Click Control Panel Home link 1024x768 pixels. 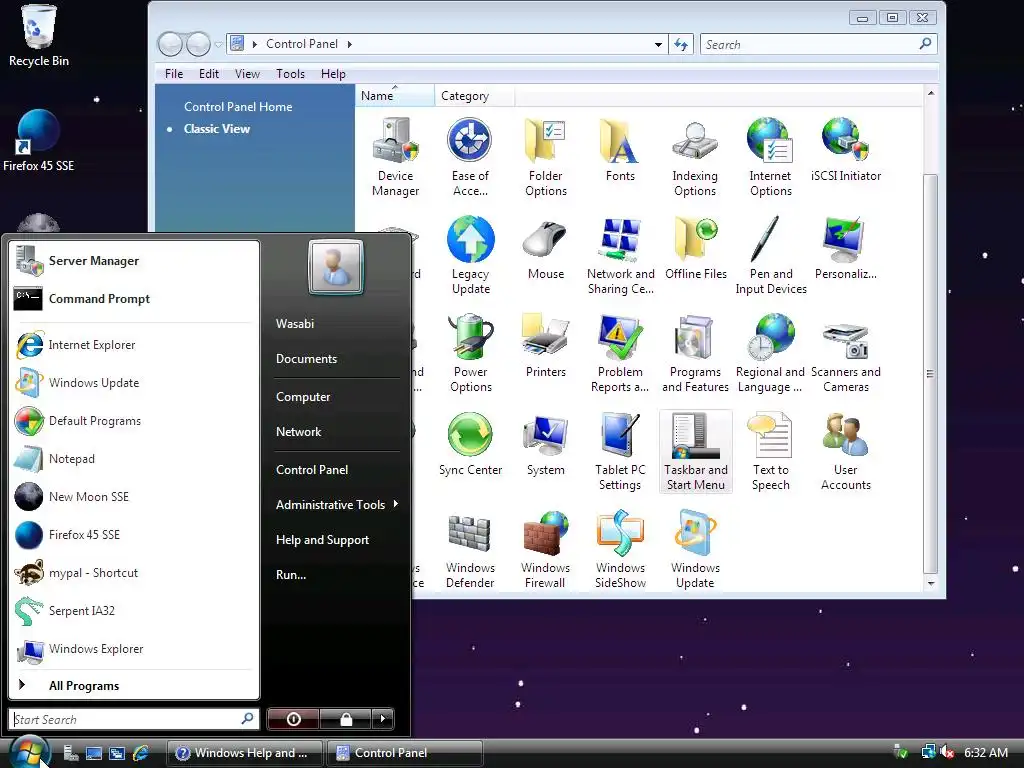click(x=238, y=106)
